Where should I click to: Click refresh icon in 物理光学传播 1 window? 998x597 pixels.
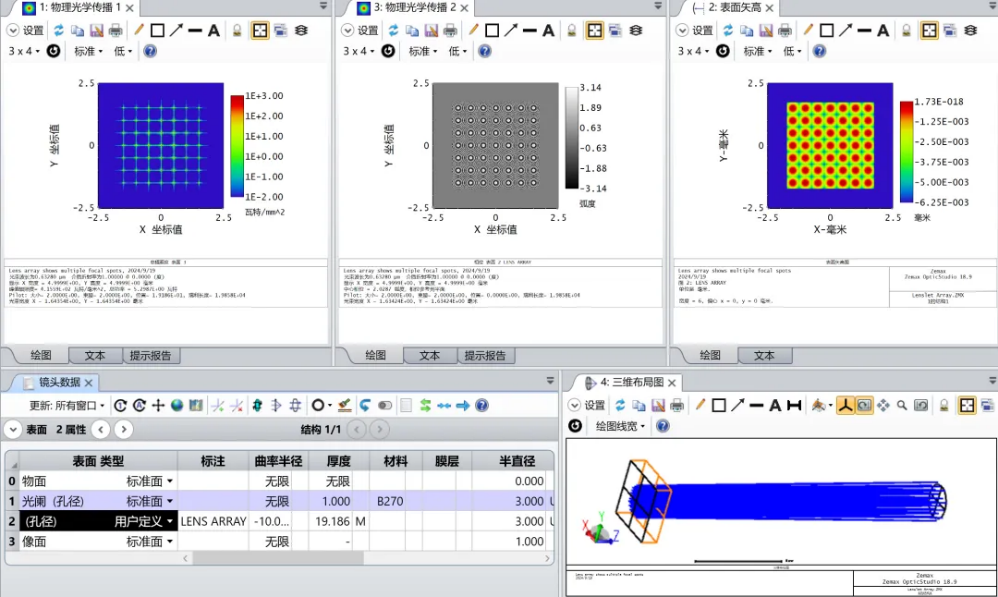point(59,30)
